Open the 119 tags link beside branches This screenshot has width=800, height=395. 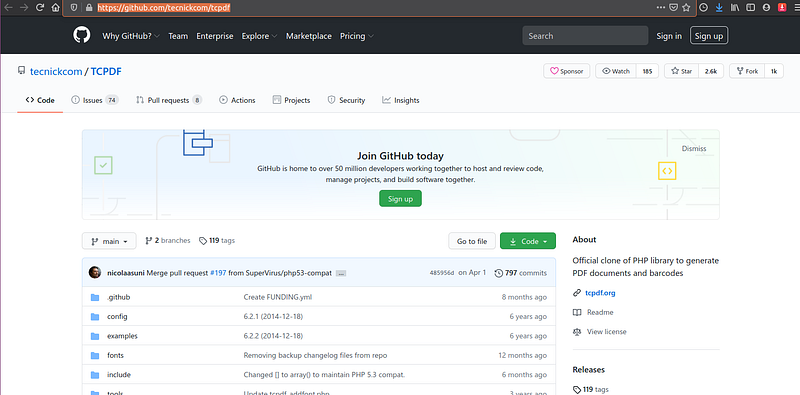217,240
